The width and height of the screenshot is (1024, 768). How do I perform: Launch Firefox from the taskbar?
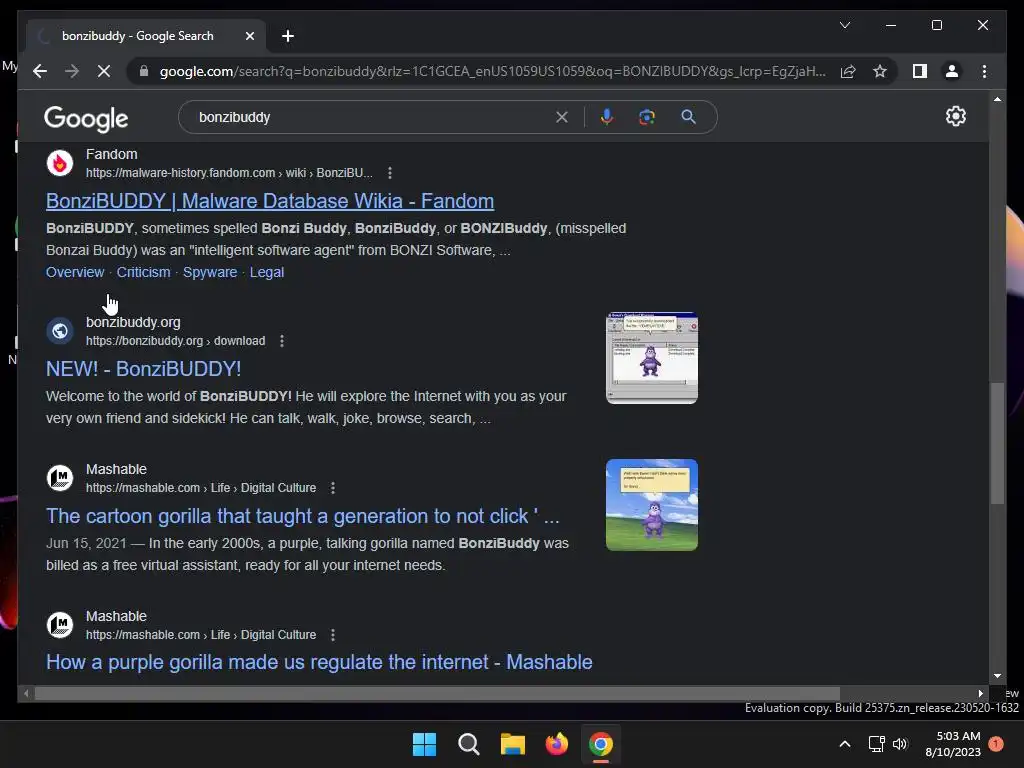pos(557,744)
